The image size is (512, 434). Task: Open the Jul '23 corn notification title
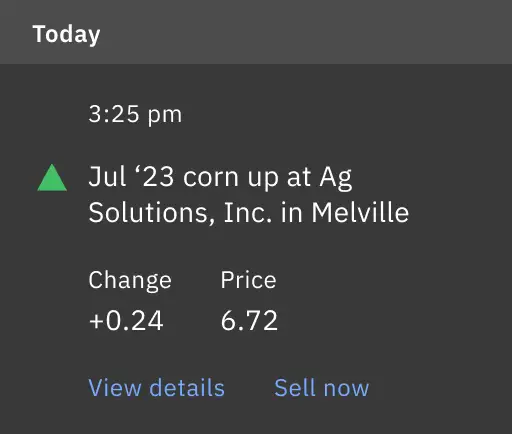coord(248,195)
